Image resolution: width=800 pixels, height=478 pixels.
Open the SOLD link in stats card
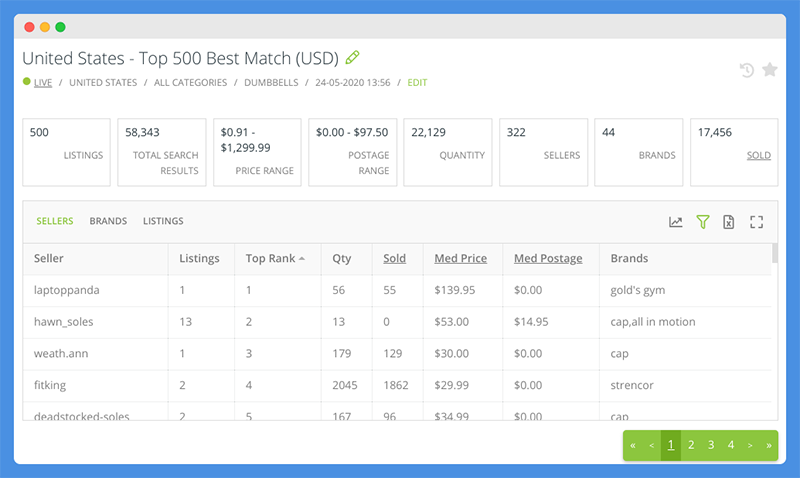point(759,155)
